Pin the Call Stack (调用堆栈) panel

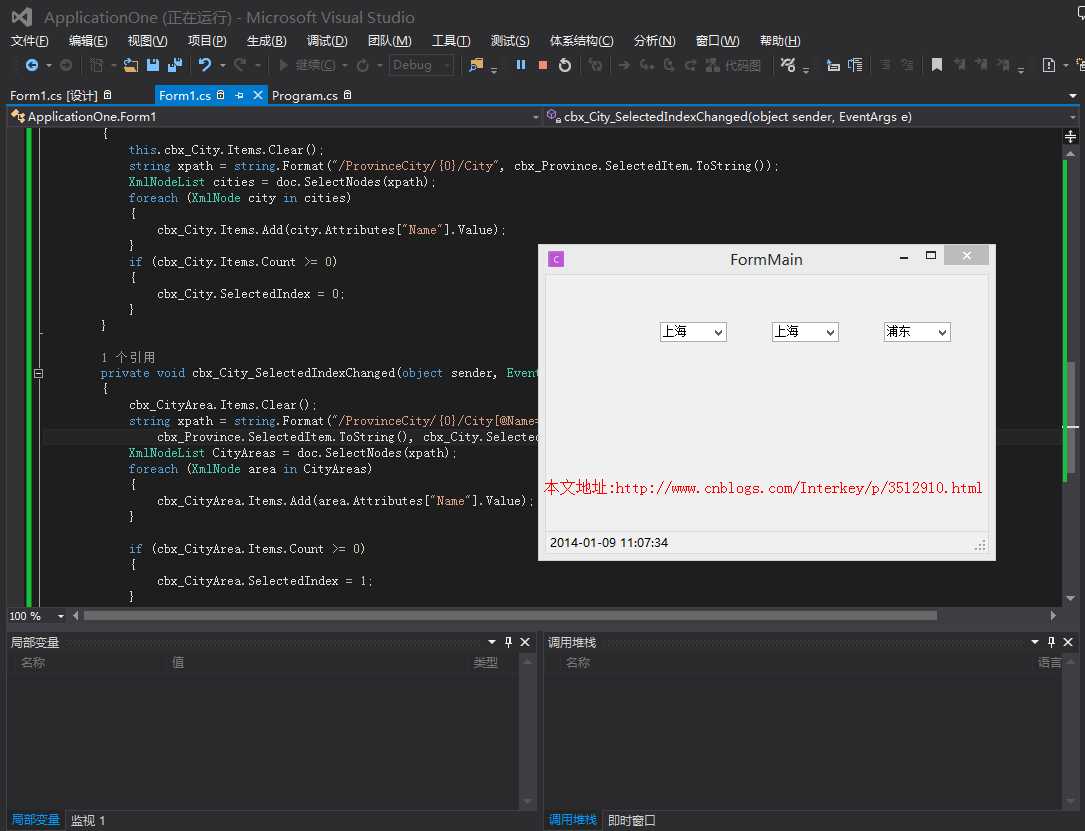(x=1052, y=642)
